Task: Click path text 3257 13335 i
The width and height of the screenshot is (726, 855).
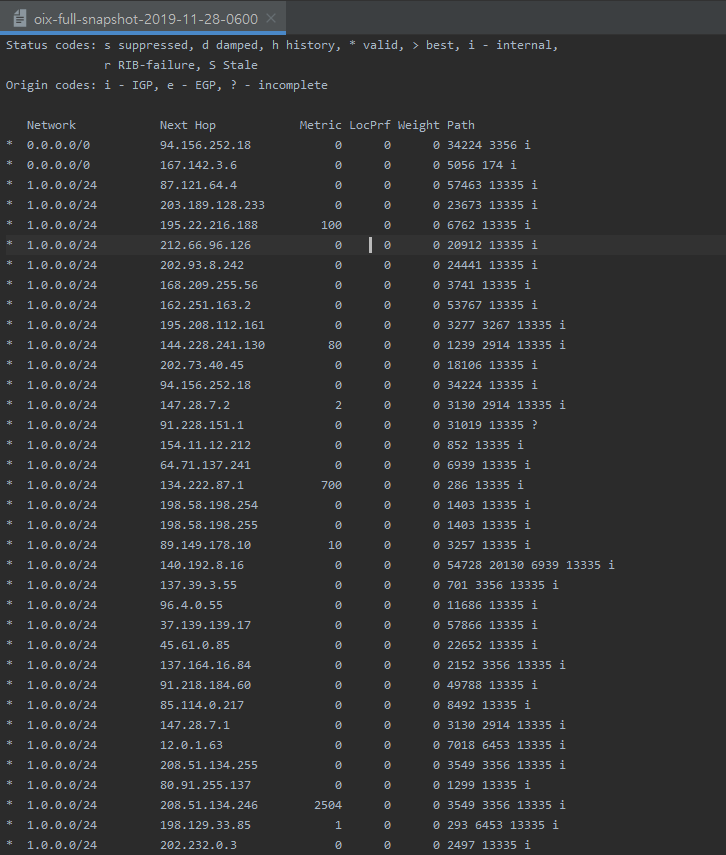Action: click(x=489, y=545)
